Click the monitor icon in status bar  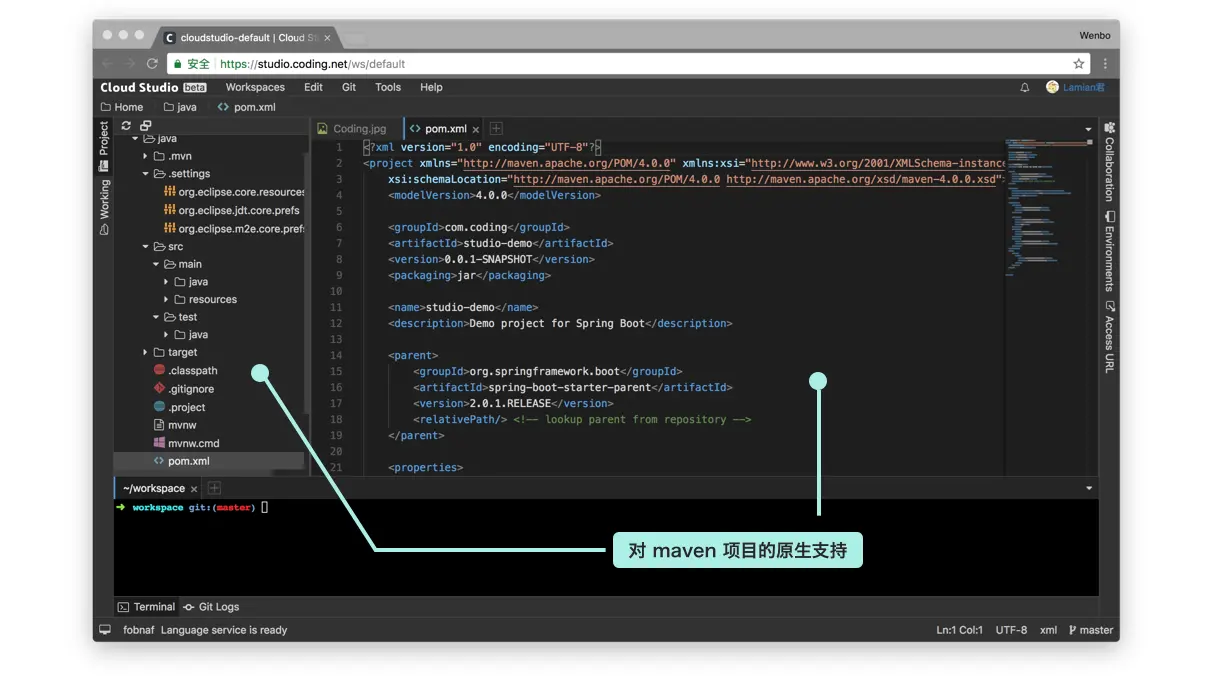tap(105, 630)
